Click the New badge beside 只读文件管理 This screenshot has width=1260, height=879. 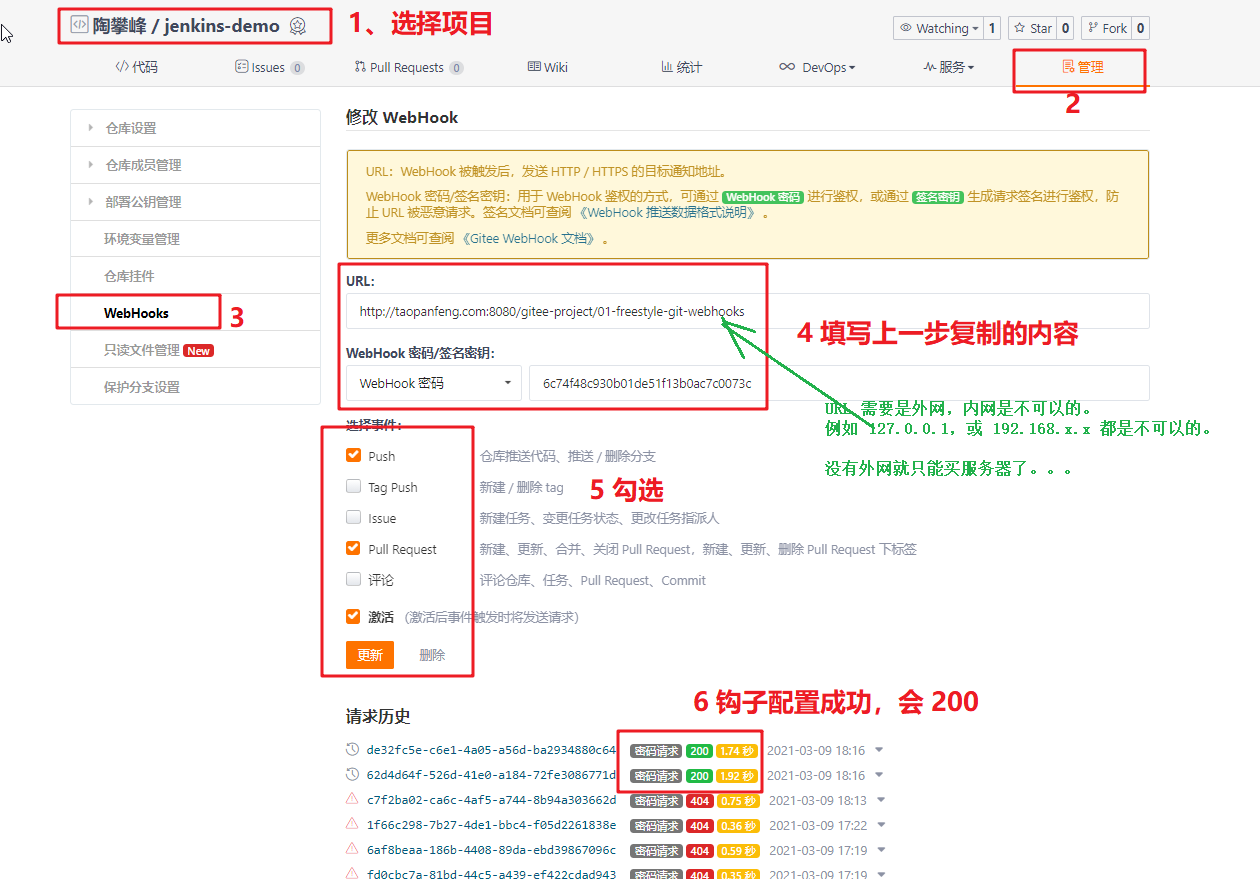click(198, 351)
